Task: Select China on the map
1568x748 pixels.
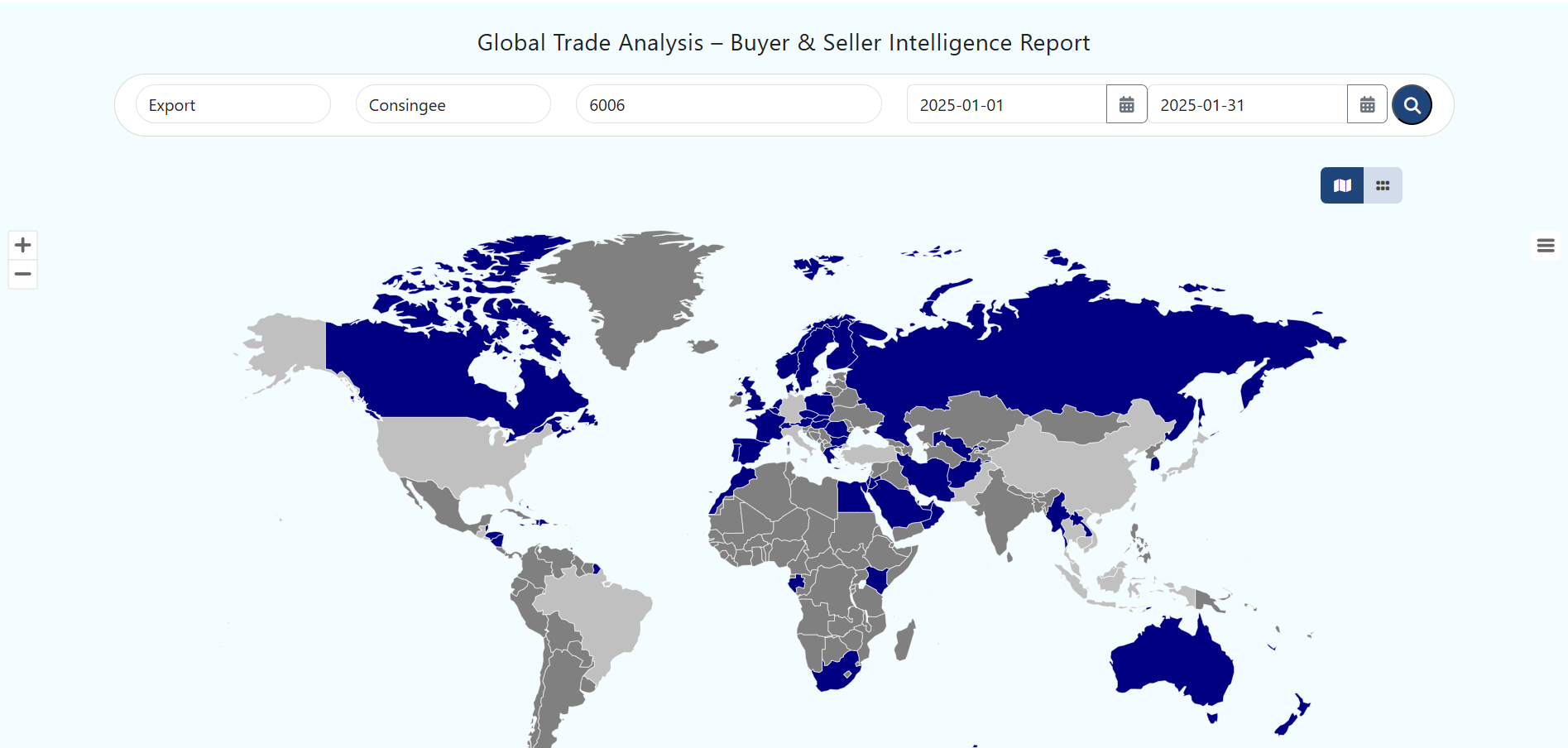Action: (x=1076, y=472)
